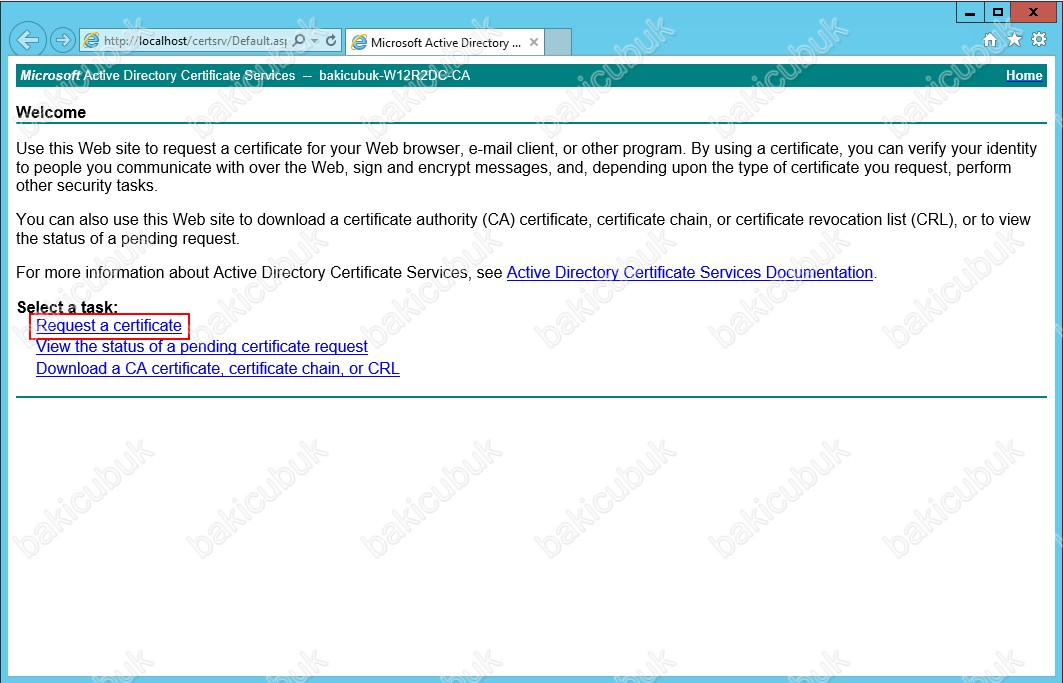1063x683 pixels.
Task: Open a new blank tab
Action: (x=558, y=42)
